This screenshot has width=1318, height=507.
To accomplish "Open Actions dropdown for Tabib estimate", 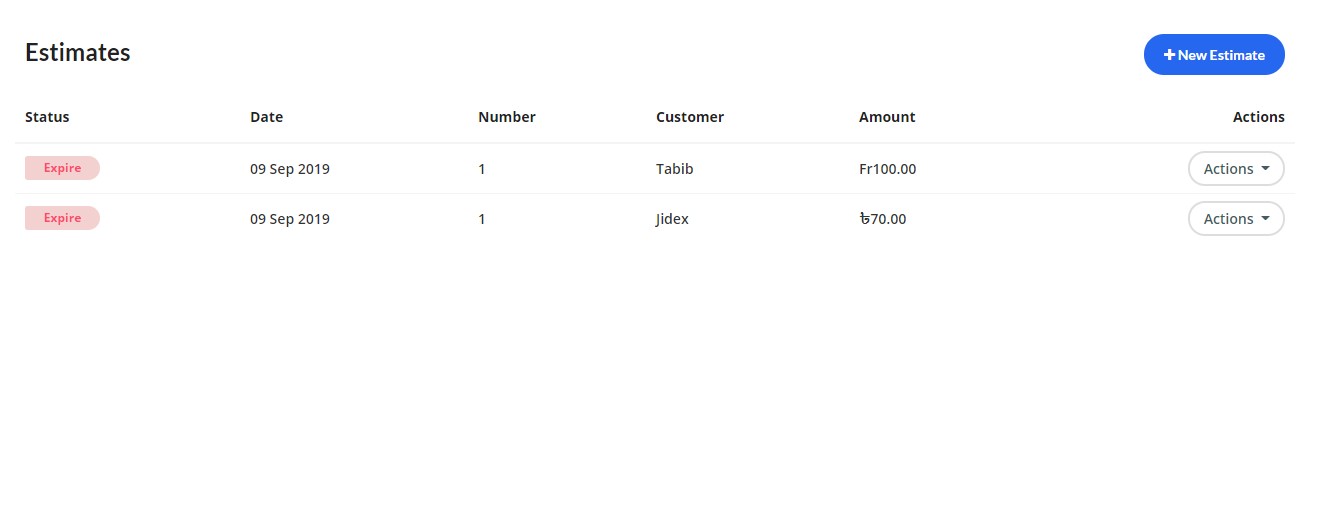I will (x=1235, y=169).
